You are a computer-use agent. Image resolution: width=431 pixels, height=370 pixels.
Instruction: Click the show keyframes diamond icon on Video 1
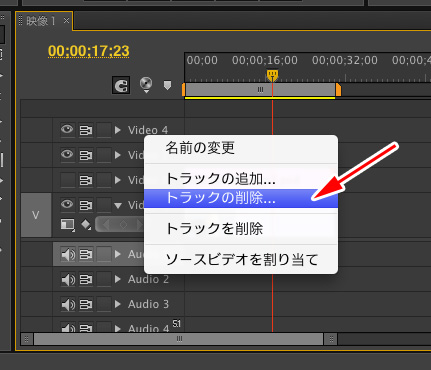[86, 225]
